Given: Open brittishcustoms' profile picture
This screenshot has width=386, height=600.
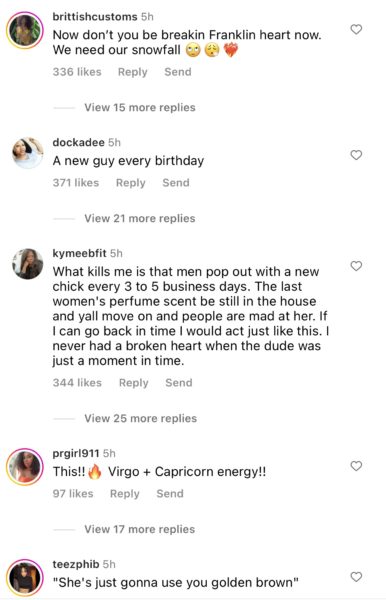Looking at the screenshot, I should (25, 30).
